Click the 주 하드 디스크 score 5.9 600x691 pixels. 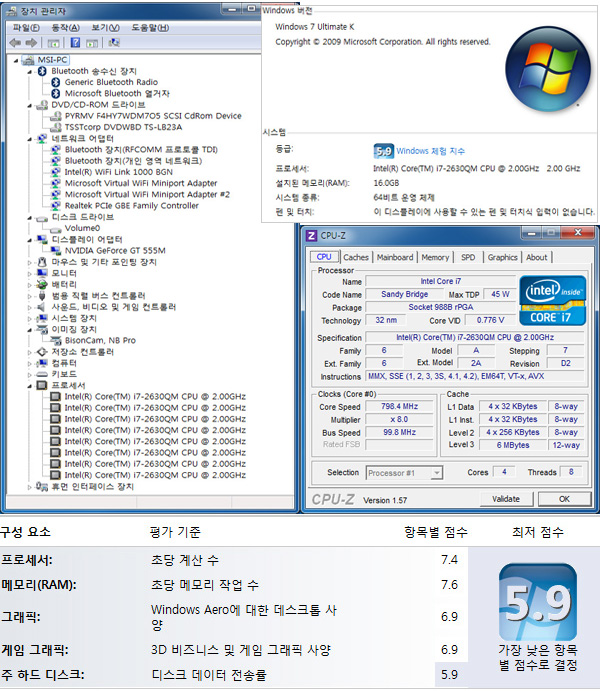(449, 675)
